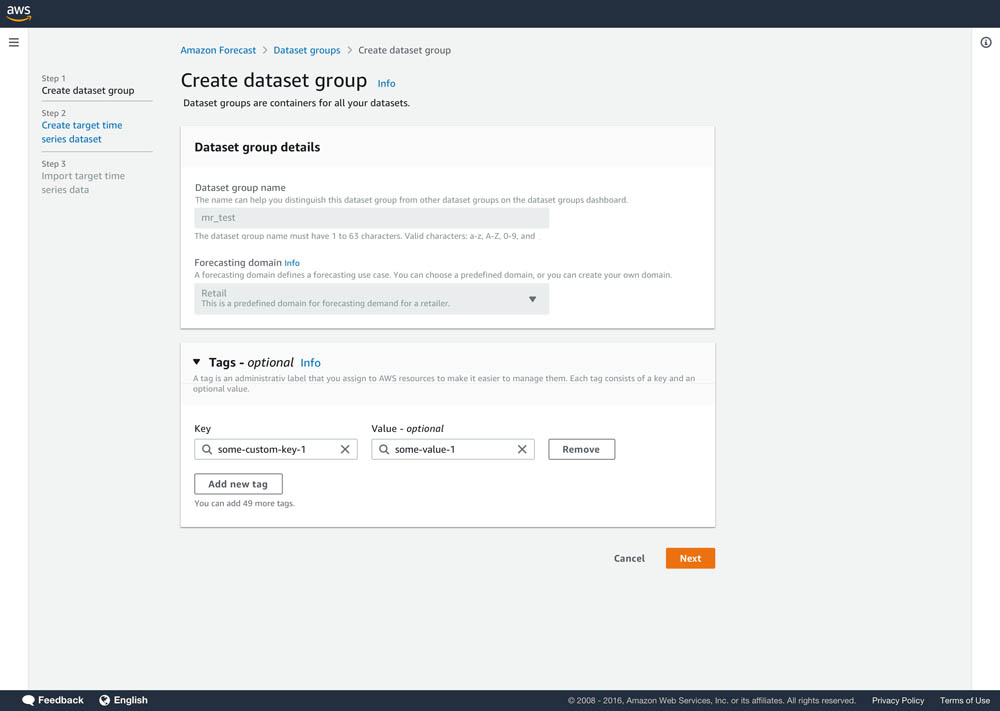
Task: Remove the some-custom-key-1 tag
Action: 582,450
